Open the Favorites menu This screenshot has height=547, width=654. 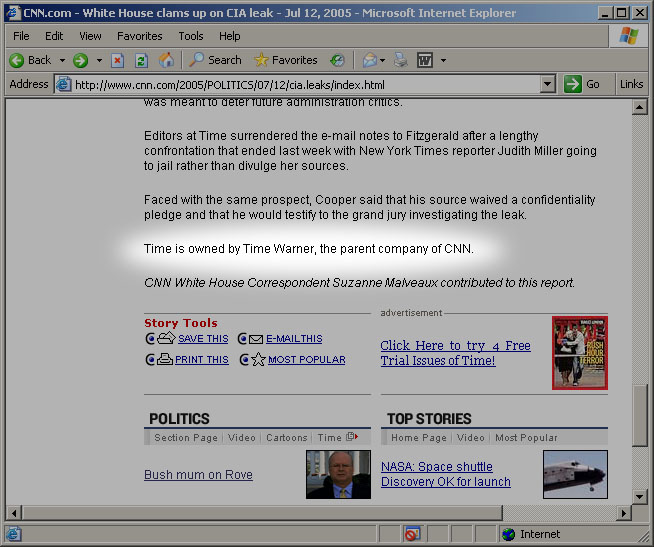click(140, 36)
